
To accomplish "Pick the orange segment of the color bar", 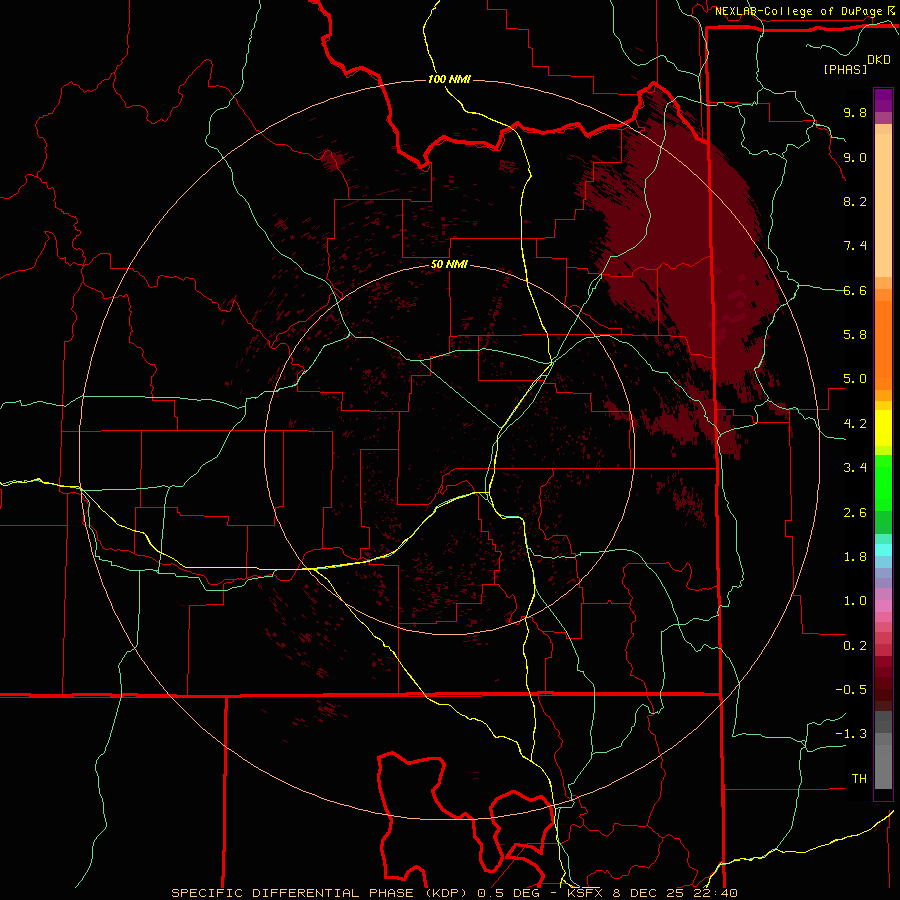I will (x=883, y=340).
